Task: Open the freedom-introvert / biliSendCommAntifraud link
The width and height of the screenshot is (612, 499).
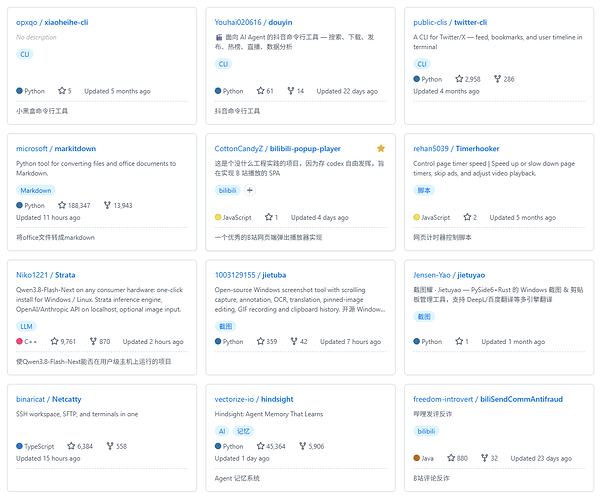Action: pyautogui.click(x=488, y=399)
